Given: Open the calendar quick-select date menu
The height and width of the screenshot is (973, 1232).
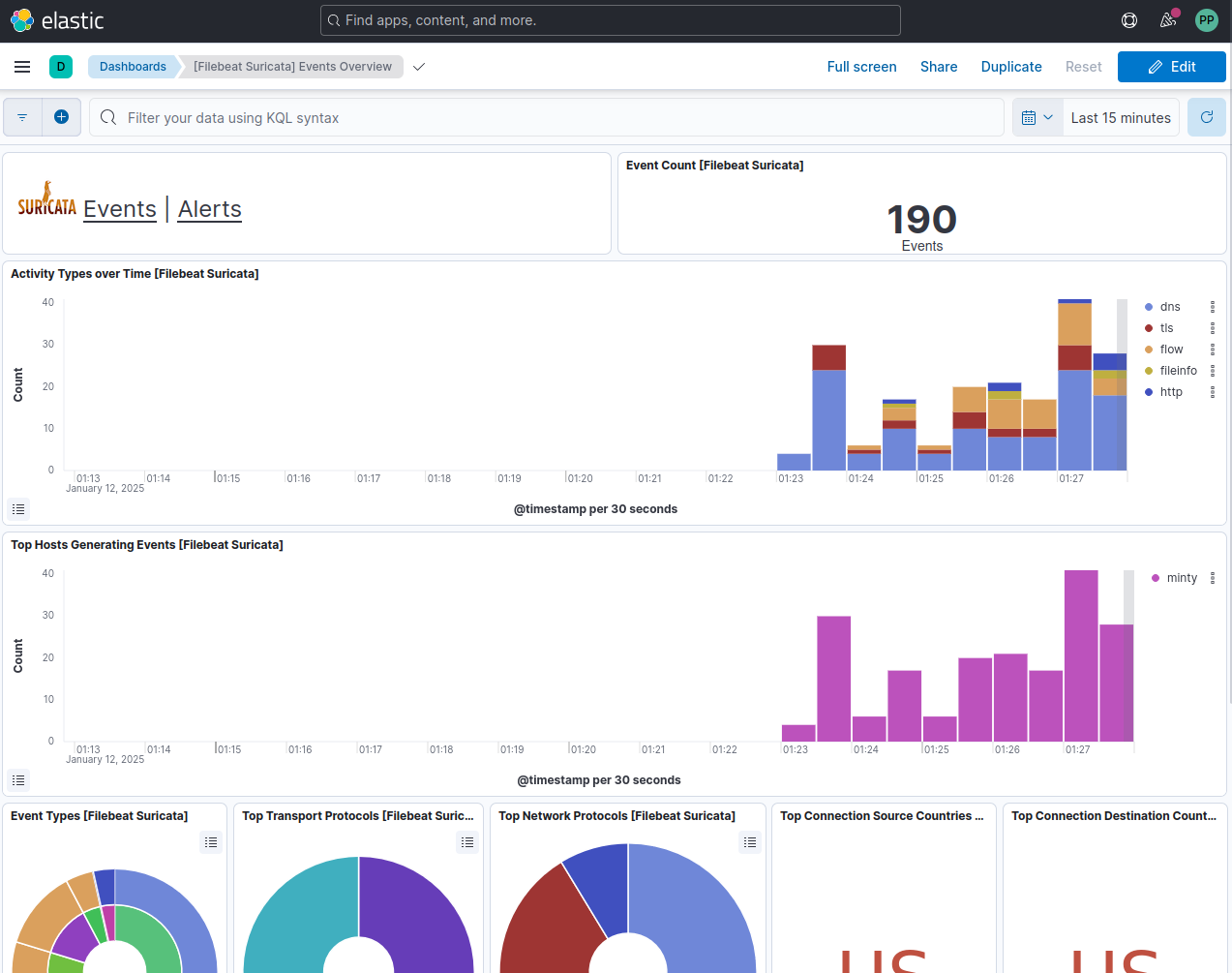Looking at the screenshot, I should tap(1037, 117).
